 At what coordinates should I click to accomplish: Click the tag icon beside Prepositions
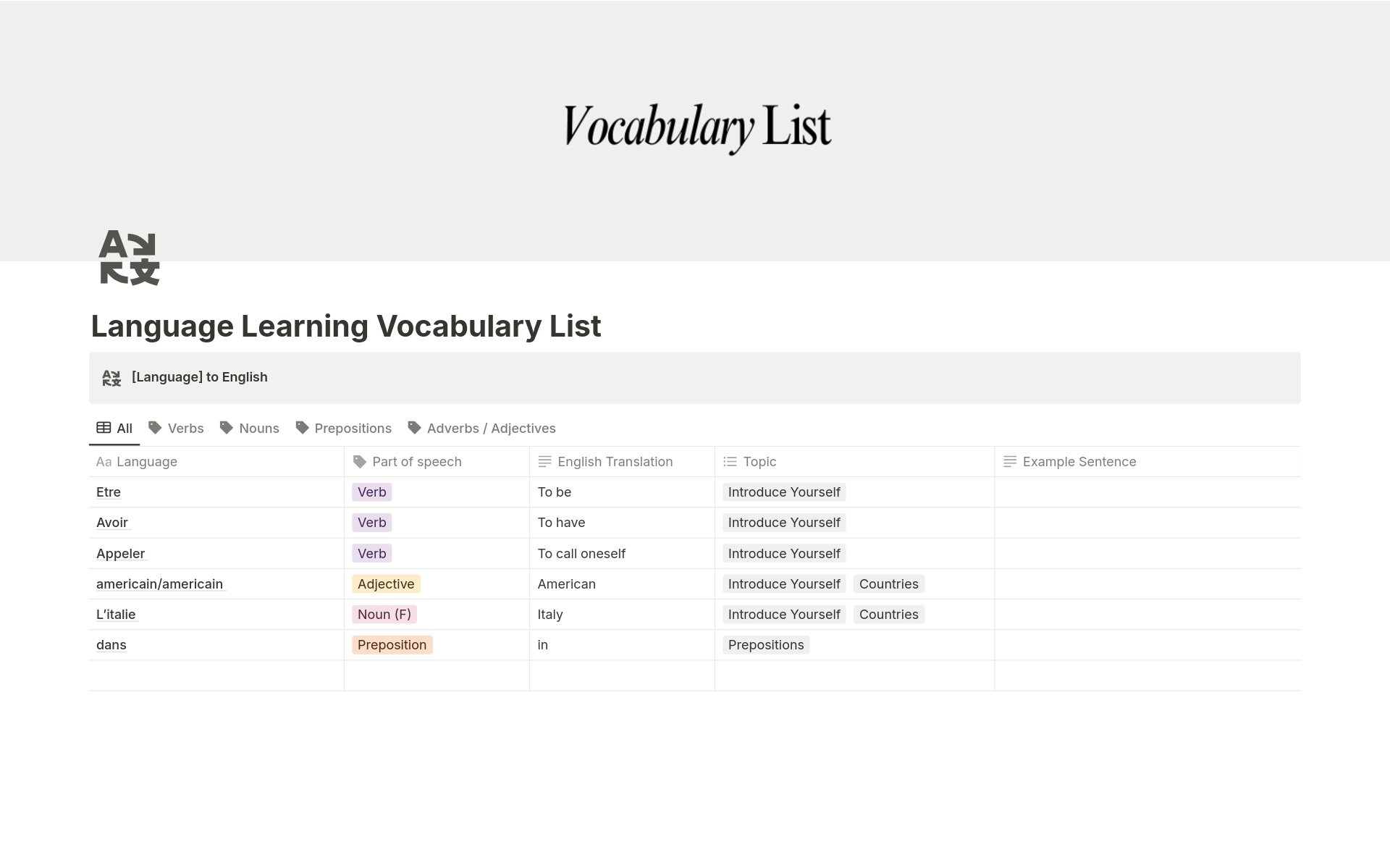(x=302, y=428)
